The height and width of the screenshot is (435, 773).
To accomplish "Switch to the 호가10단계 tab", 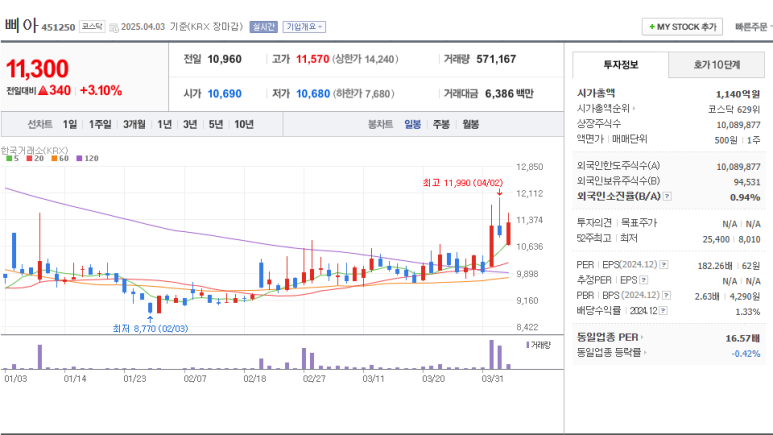I will click(x=716, y=65).
